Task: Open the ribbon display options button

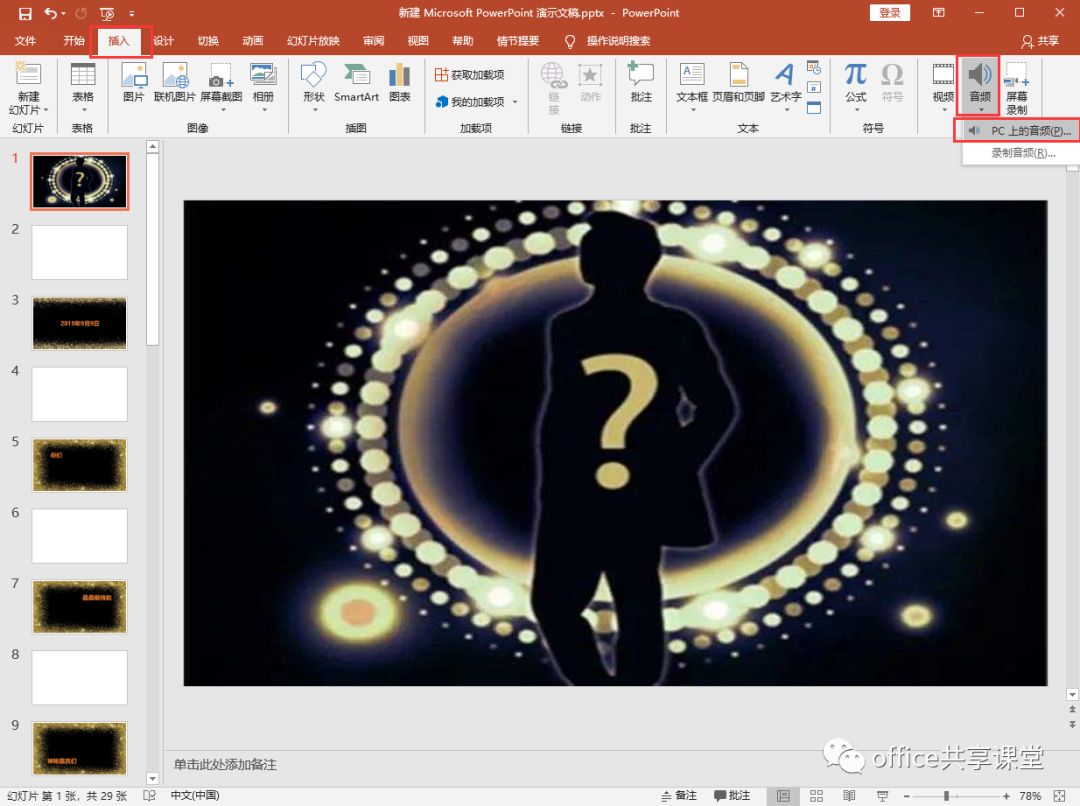Action: (x=939, y=12)
